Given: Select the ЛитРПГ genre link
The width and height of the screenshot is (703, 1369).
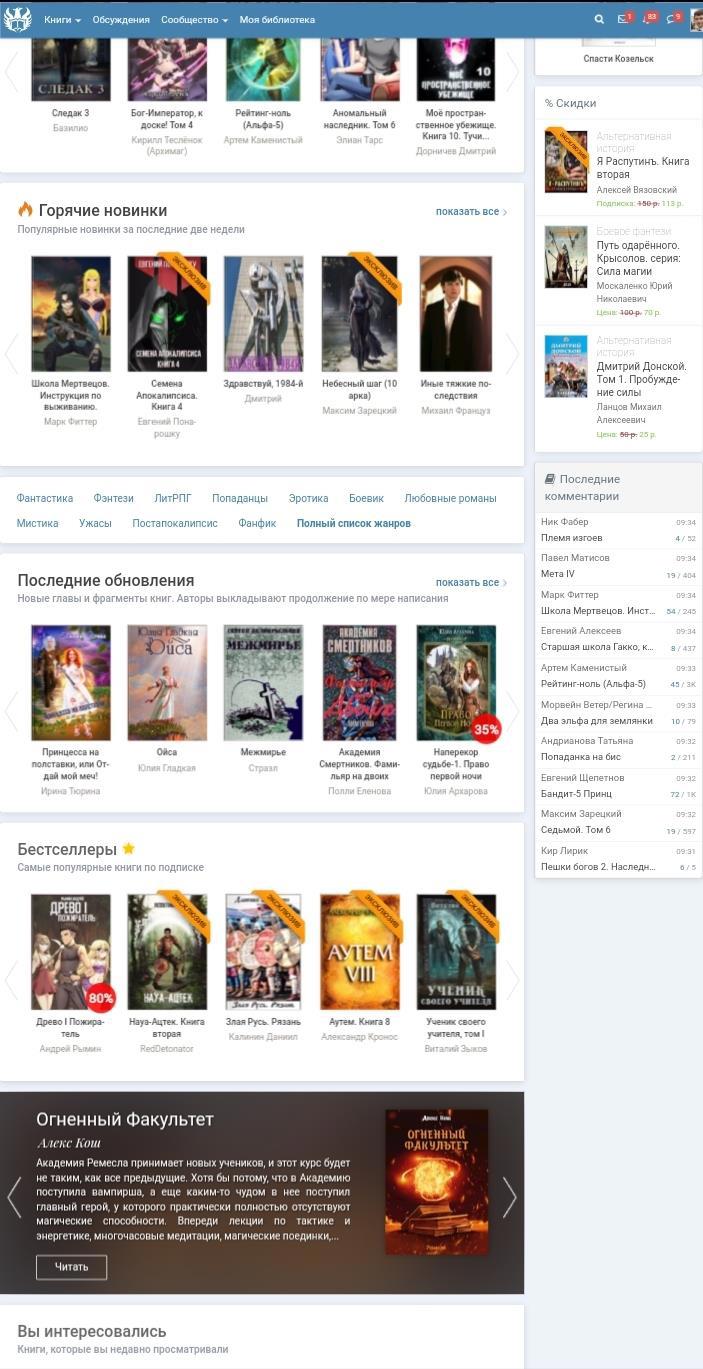Looking at the screenshot, I should point(173,498).
